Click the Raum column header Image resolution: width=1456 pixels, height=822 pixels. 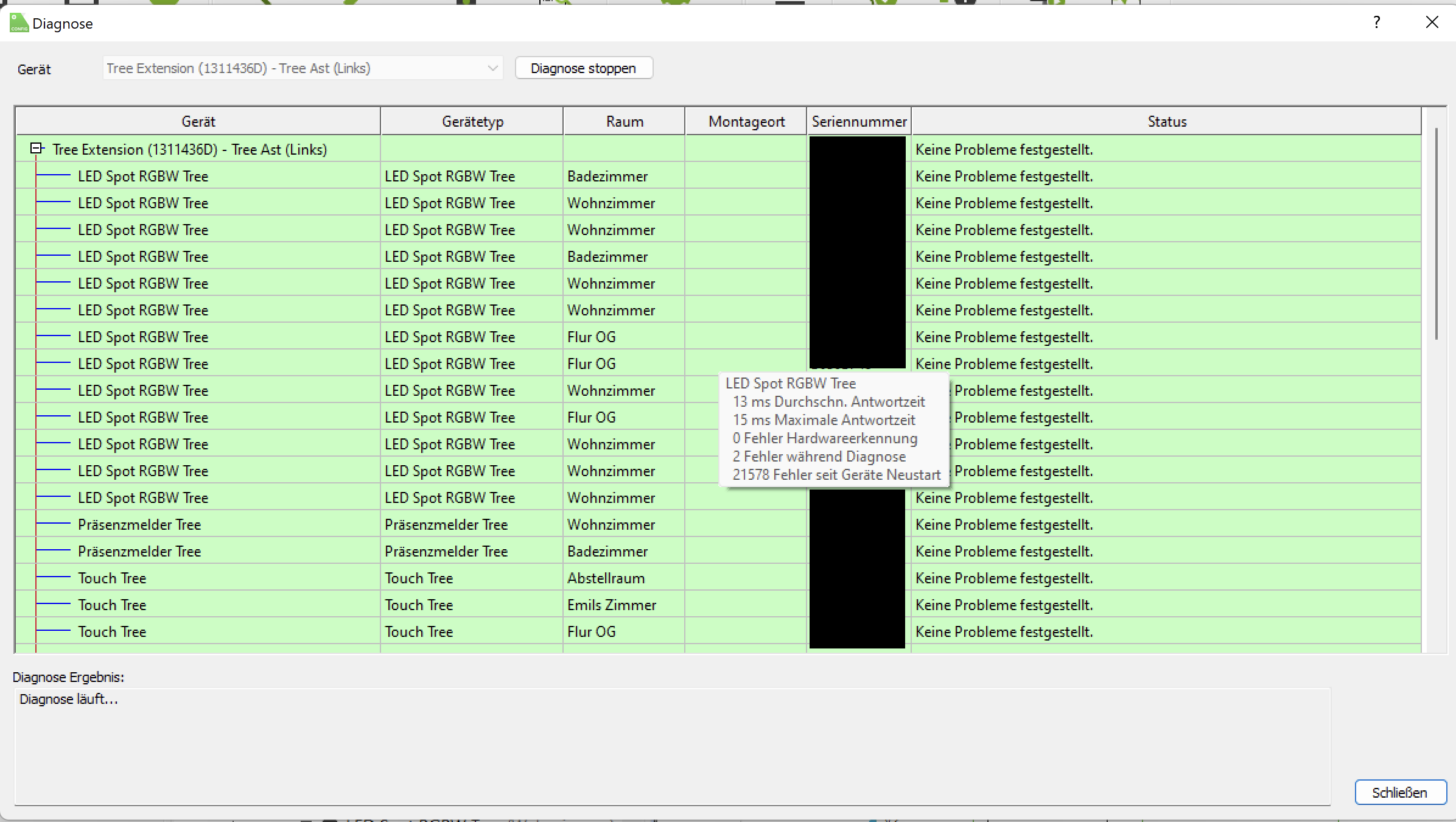coord(624,121)
